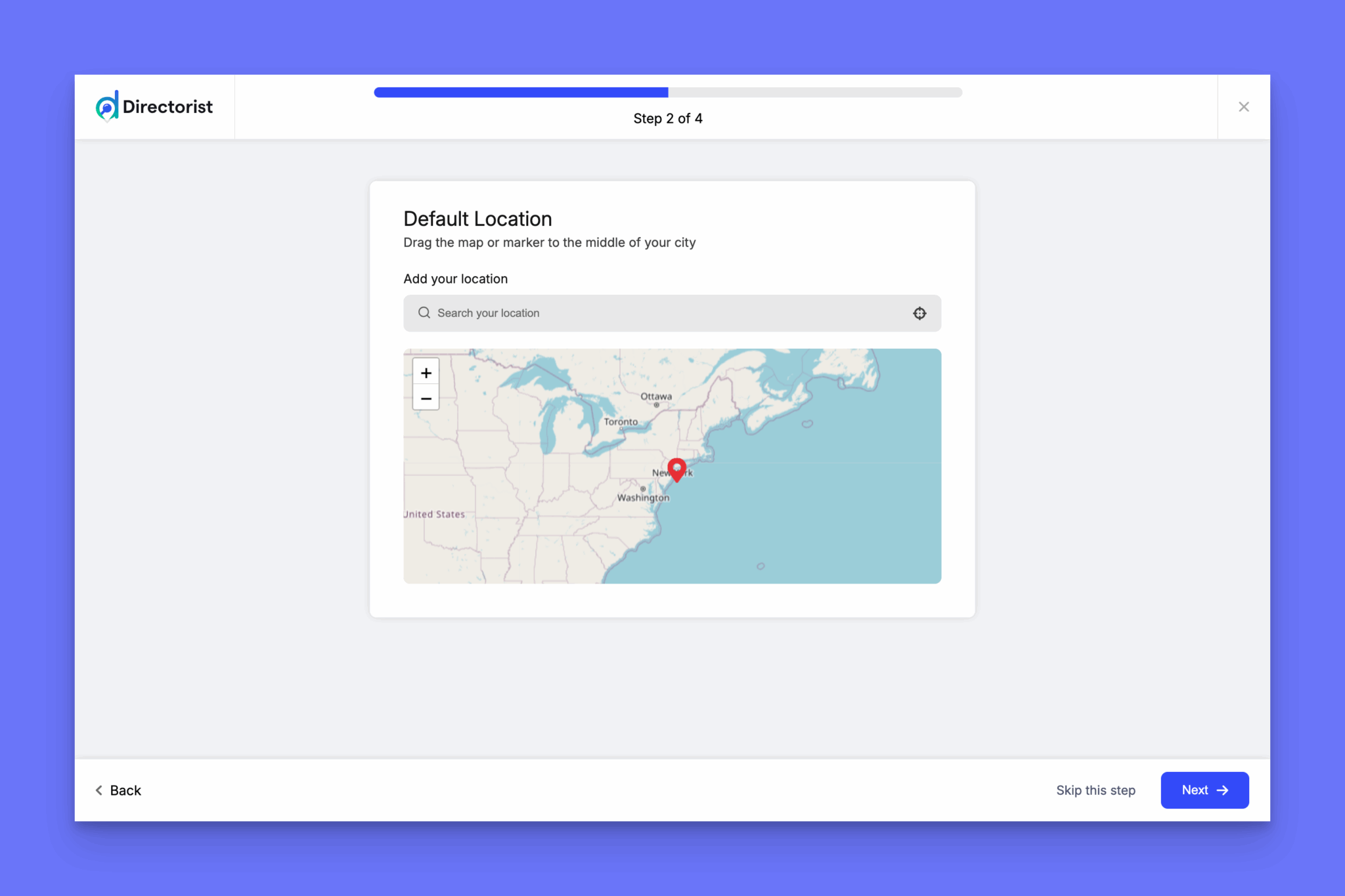Viewport: 1345px width, 896px height.
Task: Click the search magnifier icon
Action: [424, 313]
